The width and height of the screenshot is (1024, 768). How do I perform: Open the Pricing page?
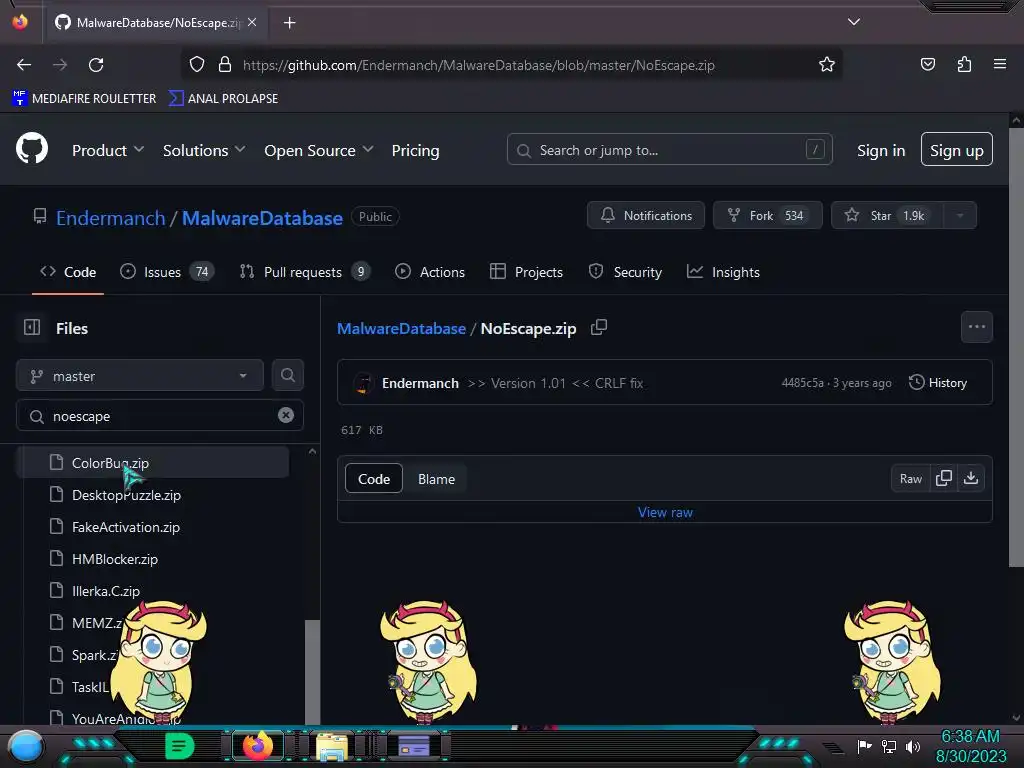pyautogui.click(x=415, y=150)
